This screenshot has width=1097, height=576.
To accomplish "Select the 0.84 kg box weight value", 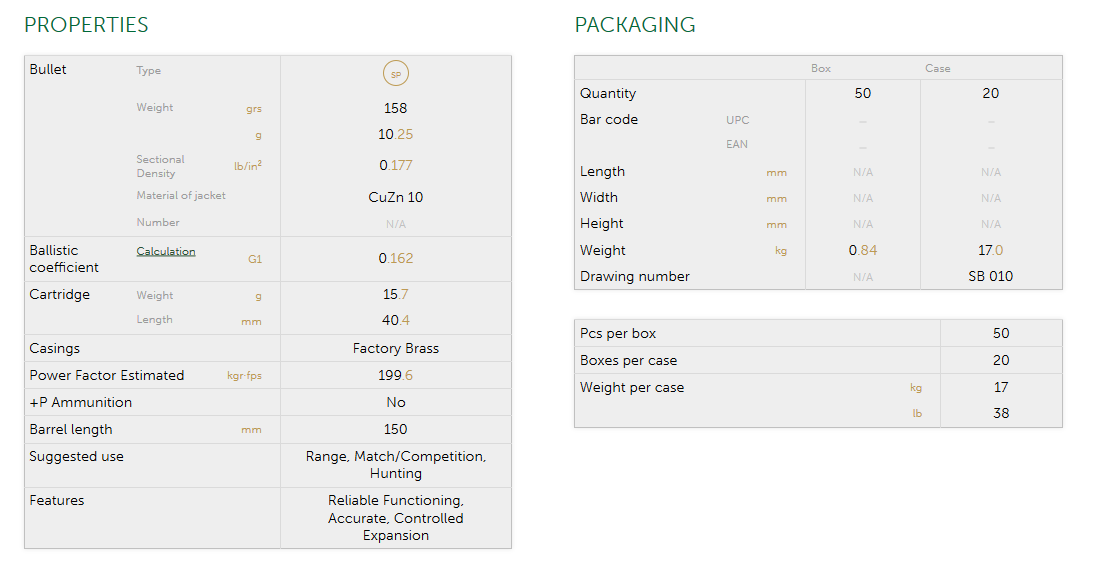I will coord(862,250).
